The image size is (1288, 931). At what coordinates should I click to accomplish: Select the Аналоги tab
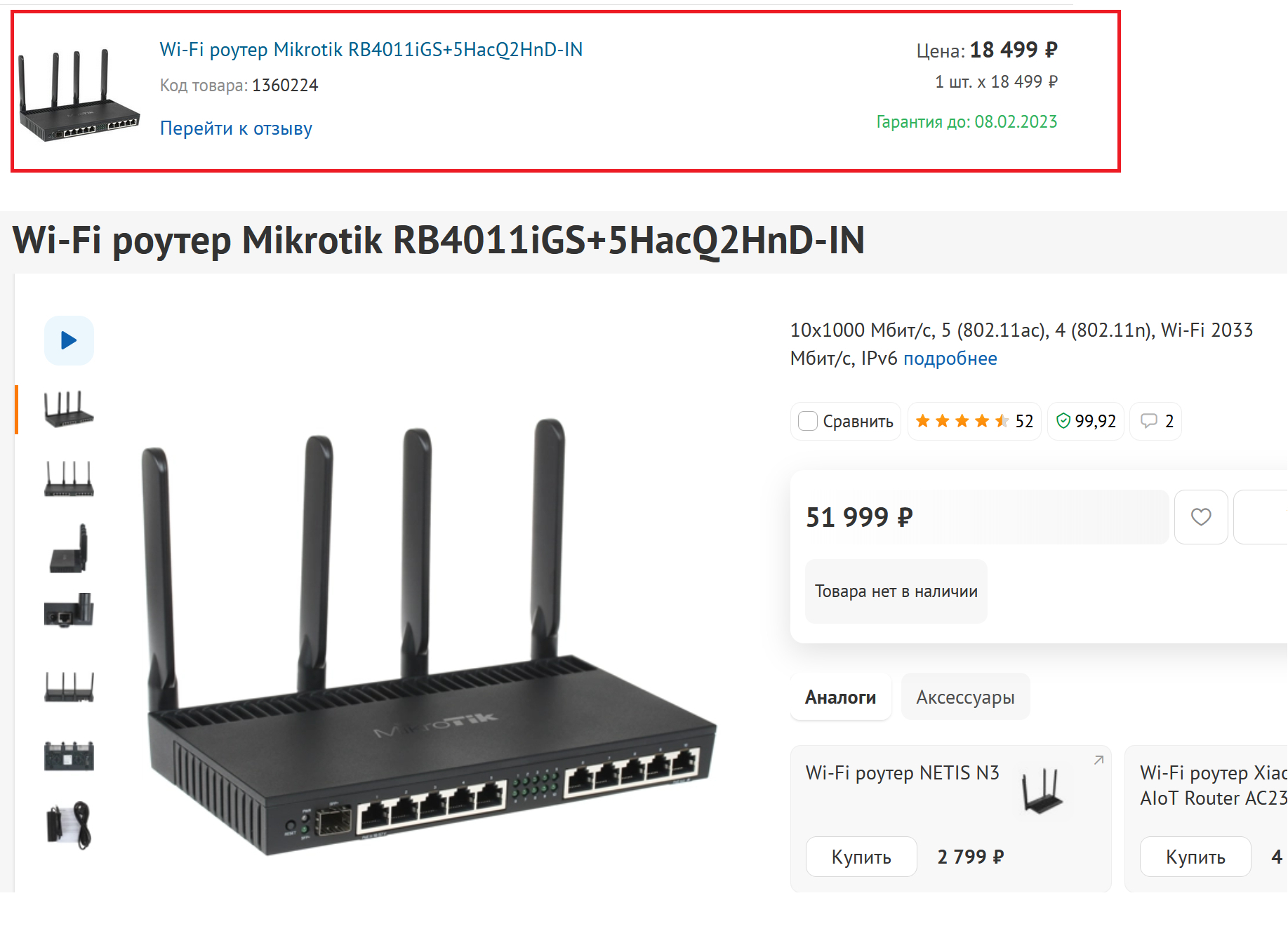840,697
